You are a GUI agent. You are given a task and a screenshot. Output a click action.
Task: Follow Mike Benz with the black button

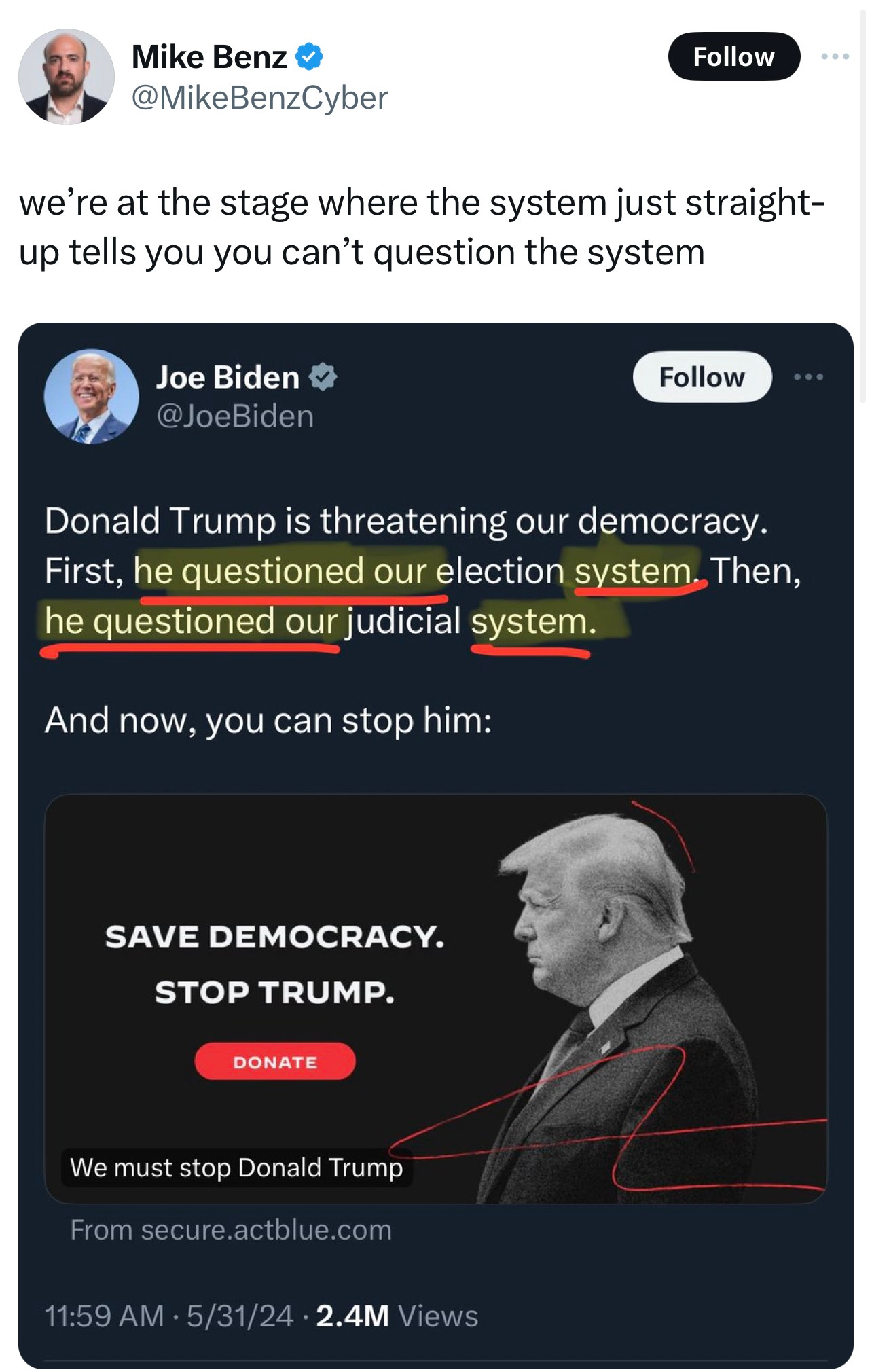pyautogui.click(x=733, y=56)
